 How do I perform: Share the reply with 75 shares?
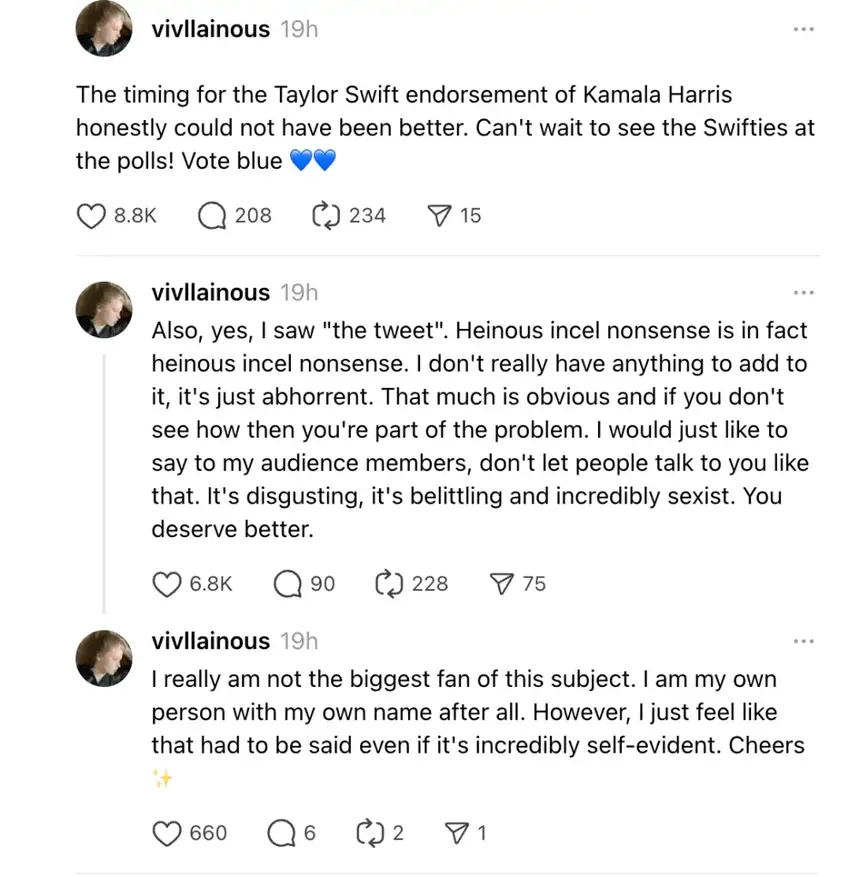[502, 584]
